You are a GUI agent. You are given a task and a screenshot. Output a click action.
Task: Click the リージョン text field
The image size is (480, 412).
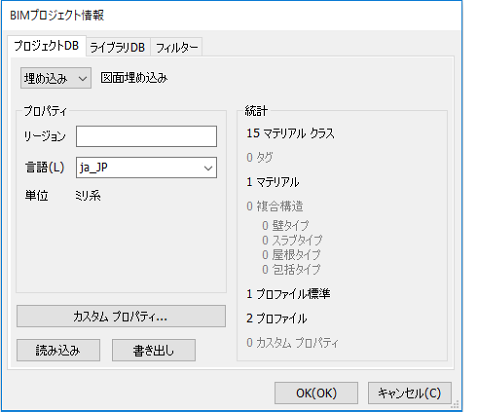pos(146,136)
